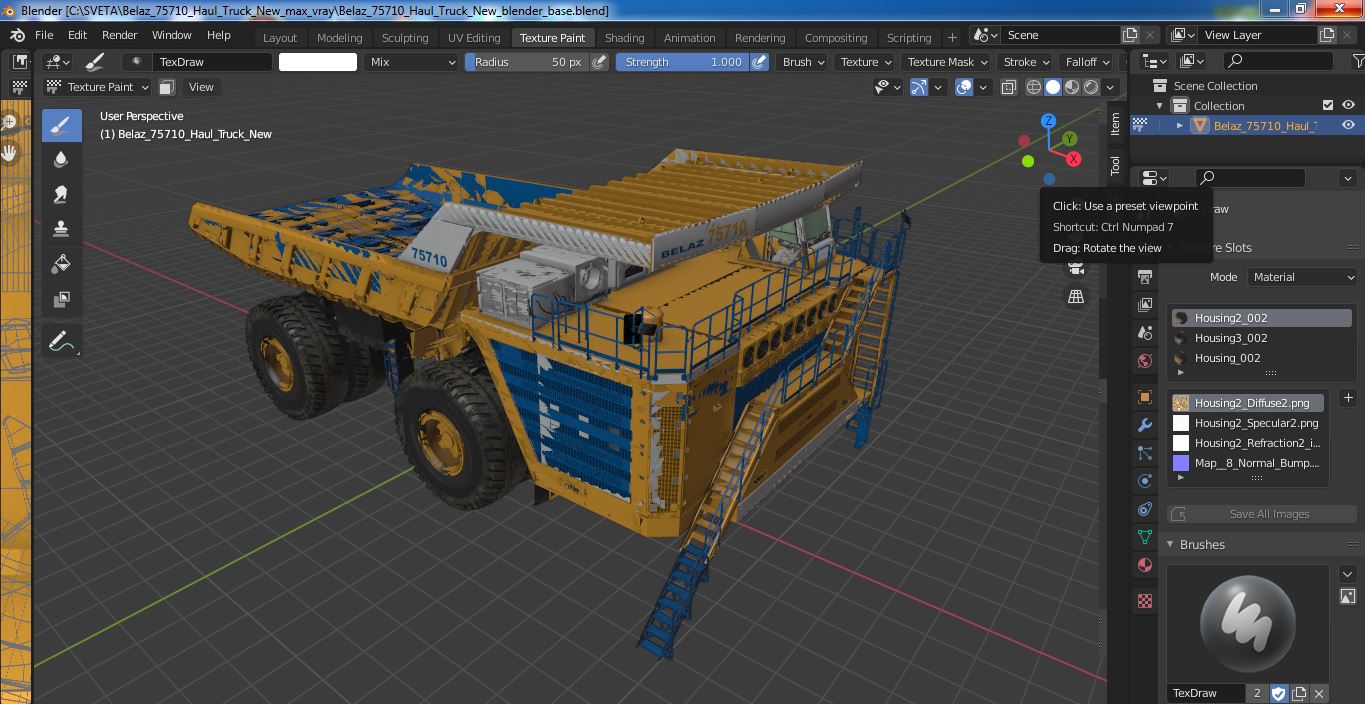Click the camera view icon in viewport
Screen dimensions: 1365x704
(1076, 267)
